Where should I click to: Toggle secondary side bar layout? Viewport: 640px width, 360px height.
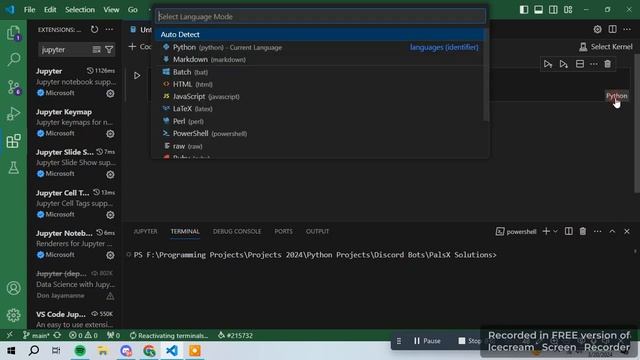553,9
